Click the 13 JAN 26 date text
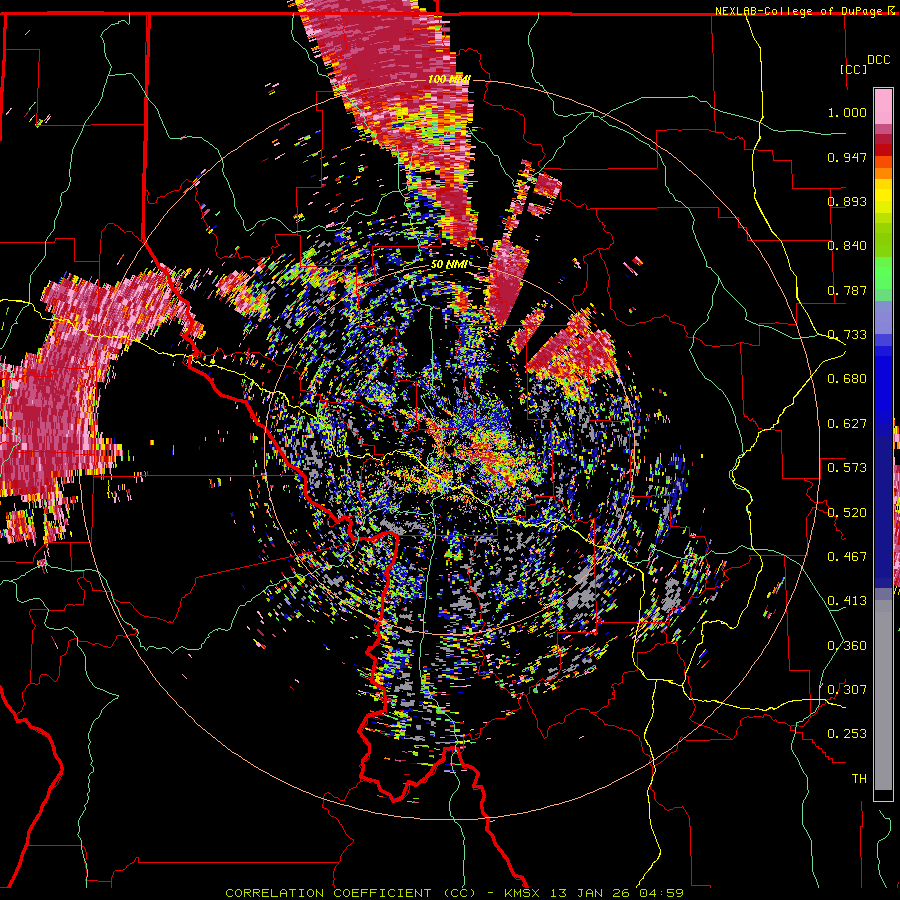The height and width of the screenshot is (900, 900). tap(589, 893)
